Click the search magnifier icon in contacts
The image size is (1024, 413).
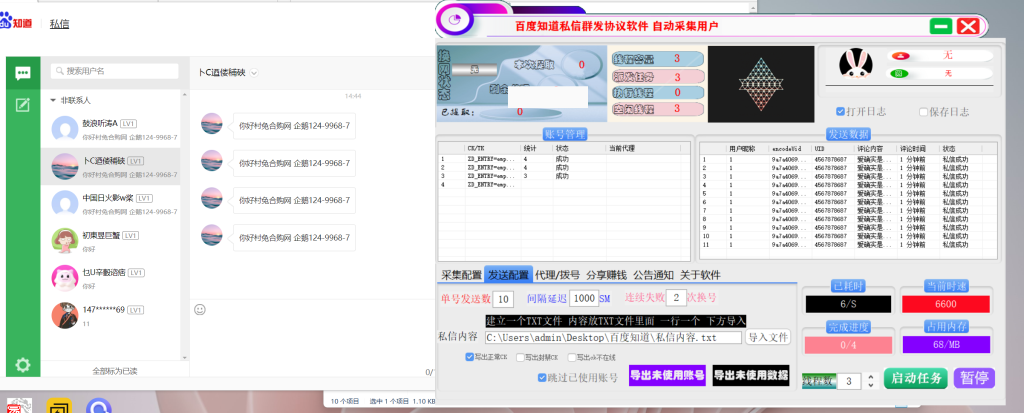click(58, 72)
